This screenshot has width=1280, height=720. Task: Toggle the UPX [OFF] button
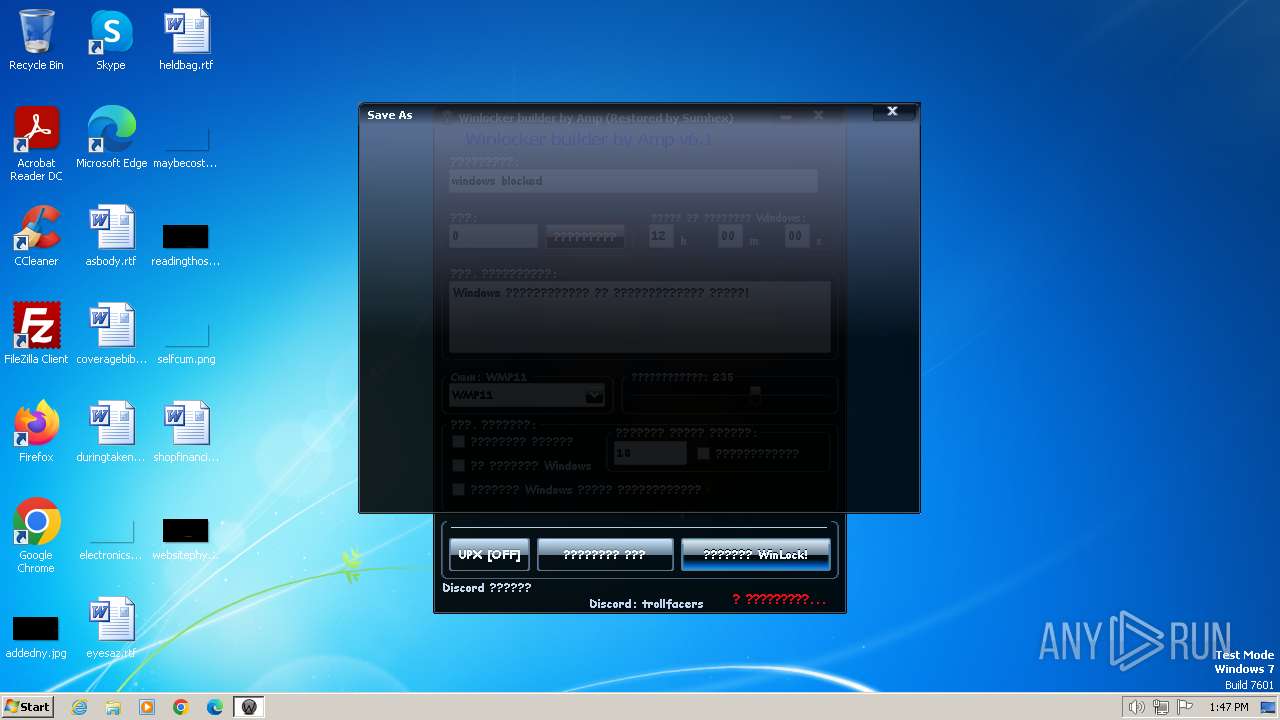[489, 555]
